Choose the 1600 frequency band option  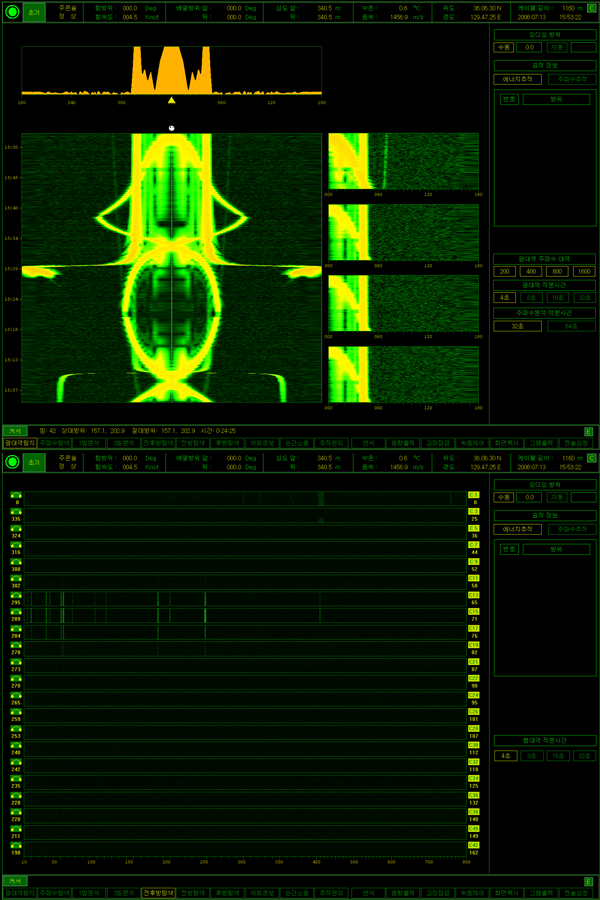click(x=584, y=271)
